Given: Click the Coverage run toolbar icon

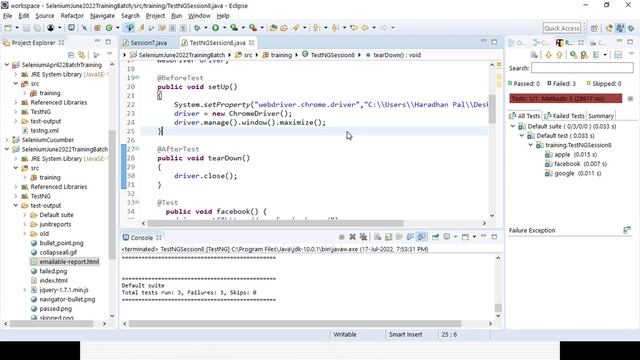Looking at the screenshot, I should (234, 28).
